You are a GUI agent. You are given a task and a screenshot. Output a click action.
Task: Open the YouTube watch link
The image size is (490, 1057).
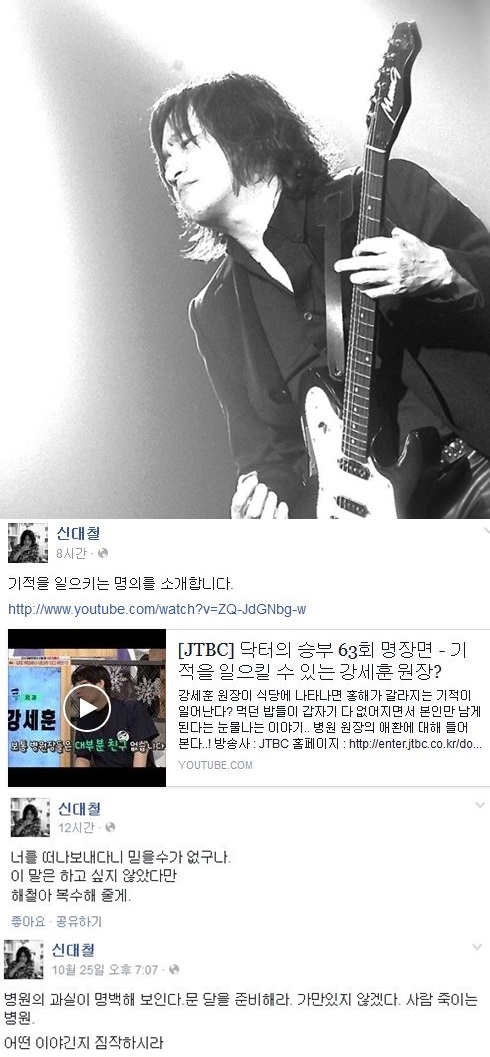click(157, 609)
